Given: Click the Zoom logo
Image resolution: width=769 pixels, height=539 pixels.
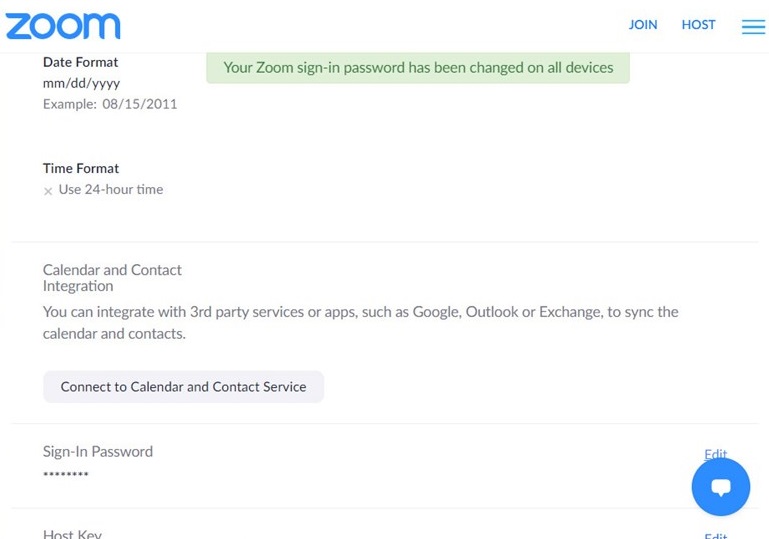Looking at the screenshot, I should click(63, 26).
